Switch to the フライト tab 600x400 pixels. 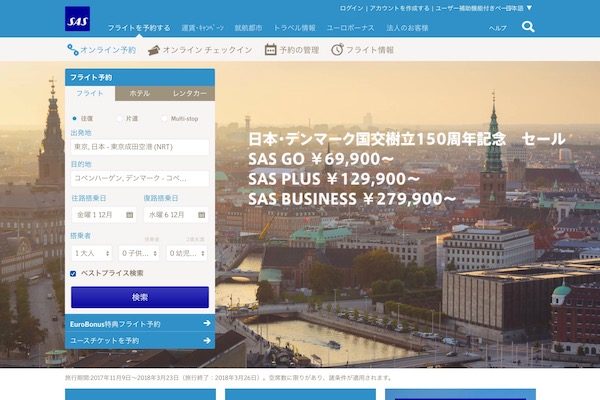tap(90, 93)
